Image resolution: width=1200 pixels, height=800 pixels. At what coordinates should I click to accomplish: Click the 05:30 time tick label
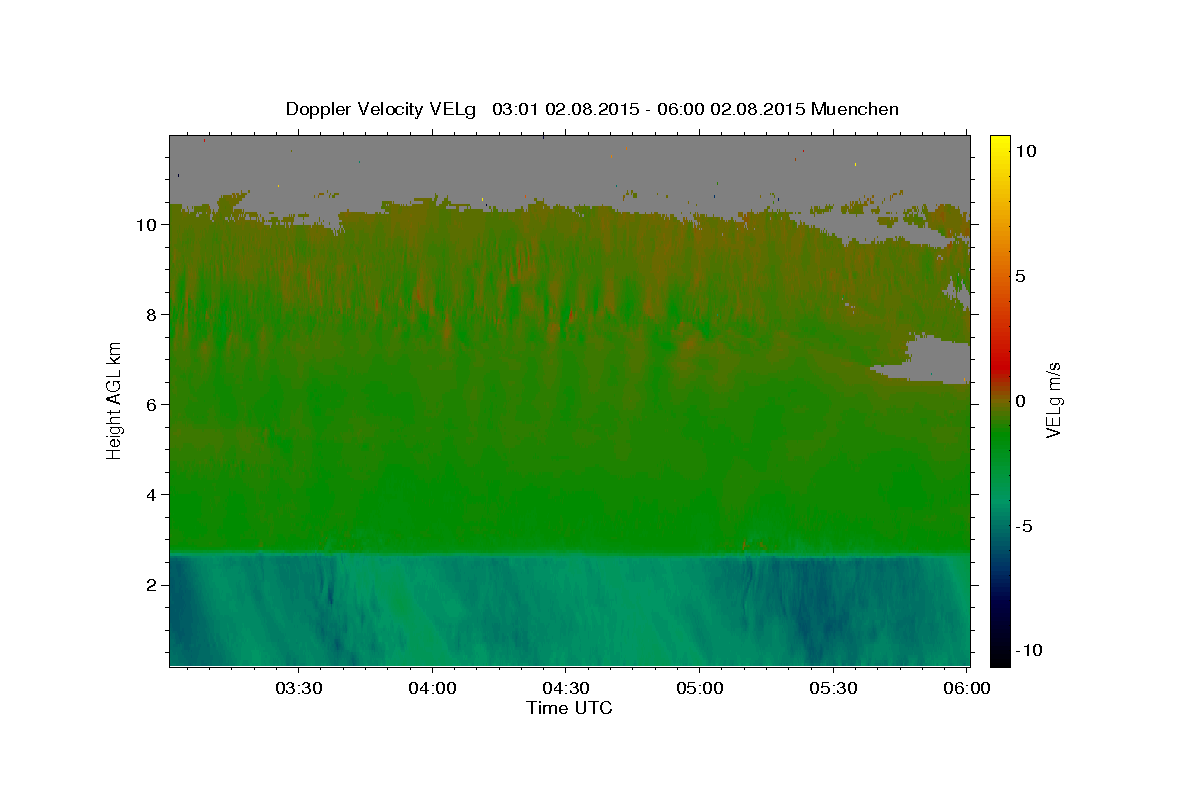[833, 689]
